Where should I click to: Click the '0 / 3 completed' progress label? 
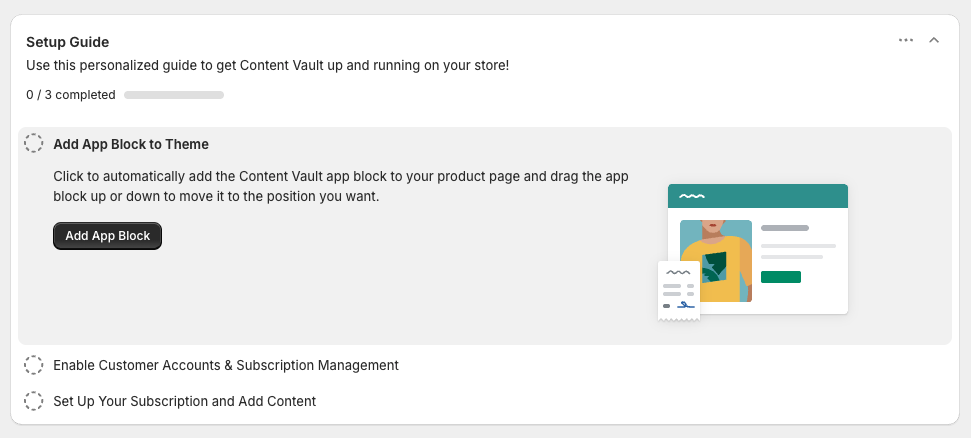tap(71, 95)
